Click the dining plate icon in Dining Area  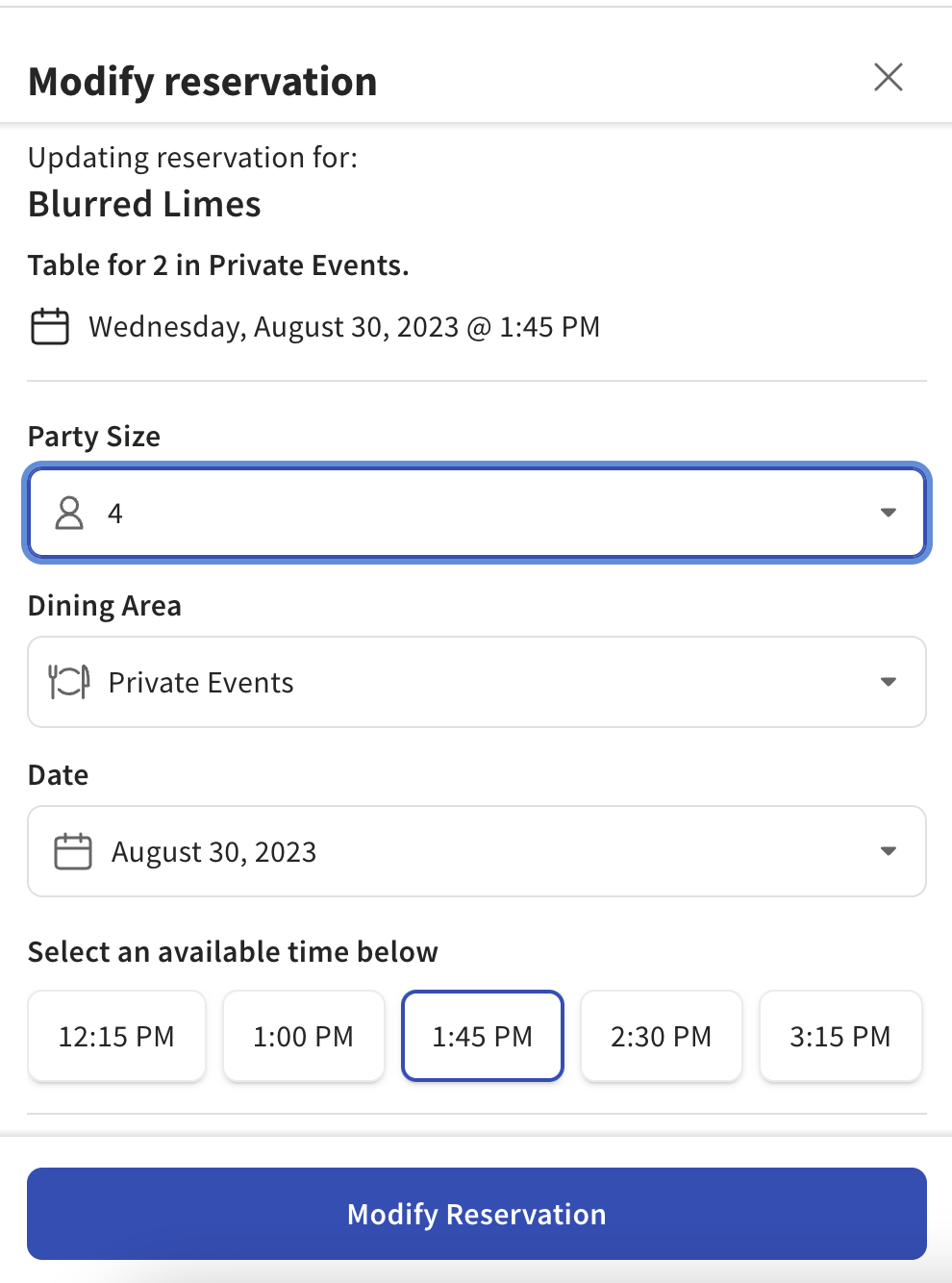click(69, 682)
